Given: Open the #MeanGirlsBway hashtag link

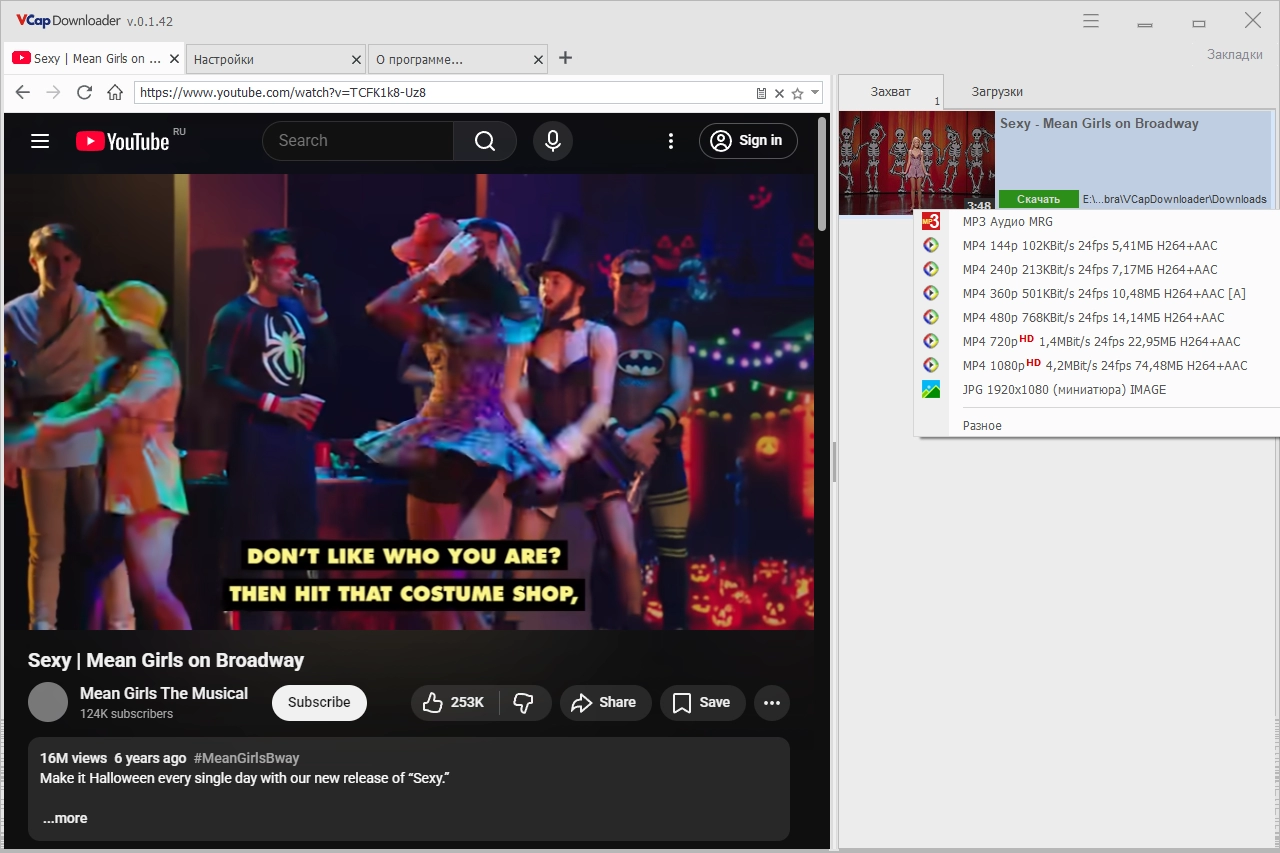Looking at the screenshot, I should (246, 758).
